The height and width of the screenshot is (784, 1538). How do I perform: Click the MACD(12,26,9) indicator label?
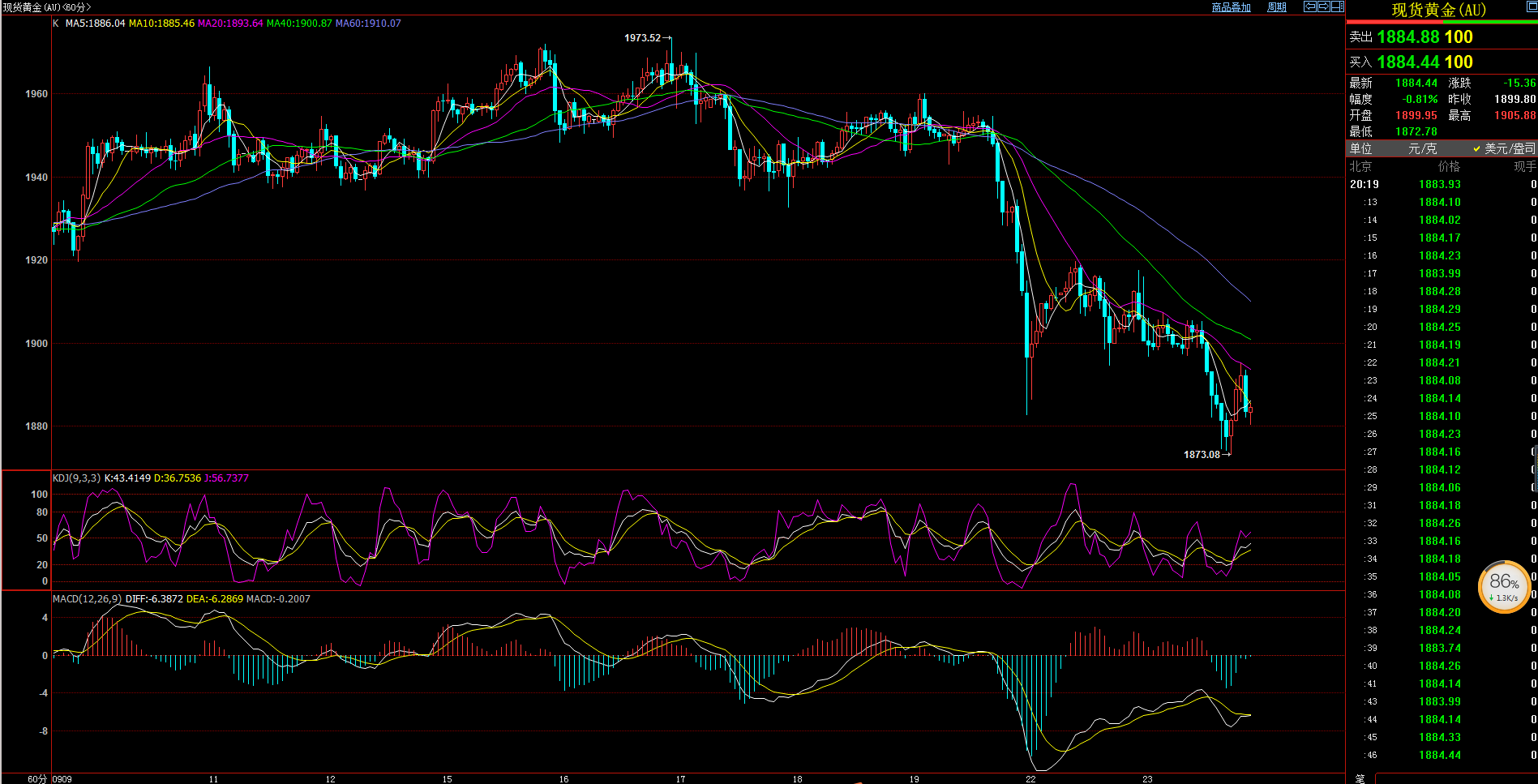(x=87, y=599)
